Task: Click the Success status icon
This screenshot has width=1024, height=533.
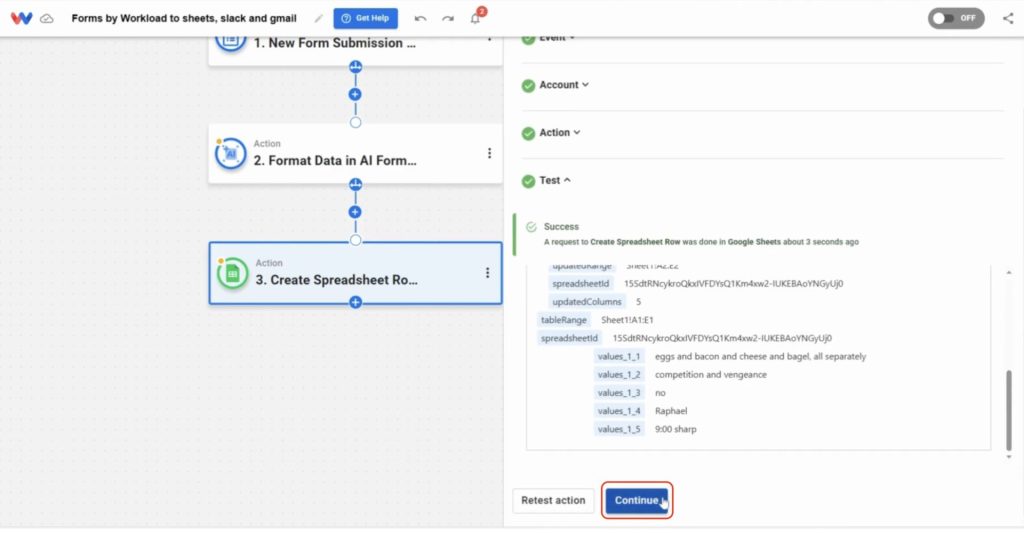Action: [x=531, y=227]
